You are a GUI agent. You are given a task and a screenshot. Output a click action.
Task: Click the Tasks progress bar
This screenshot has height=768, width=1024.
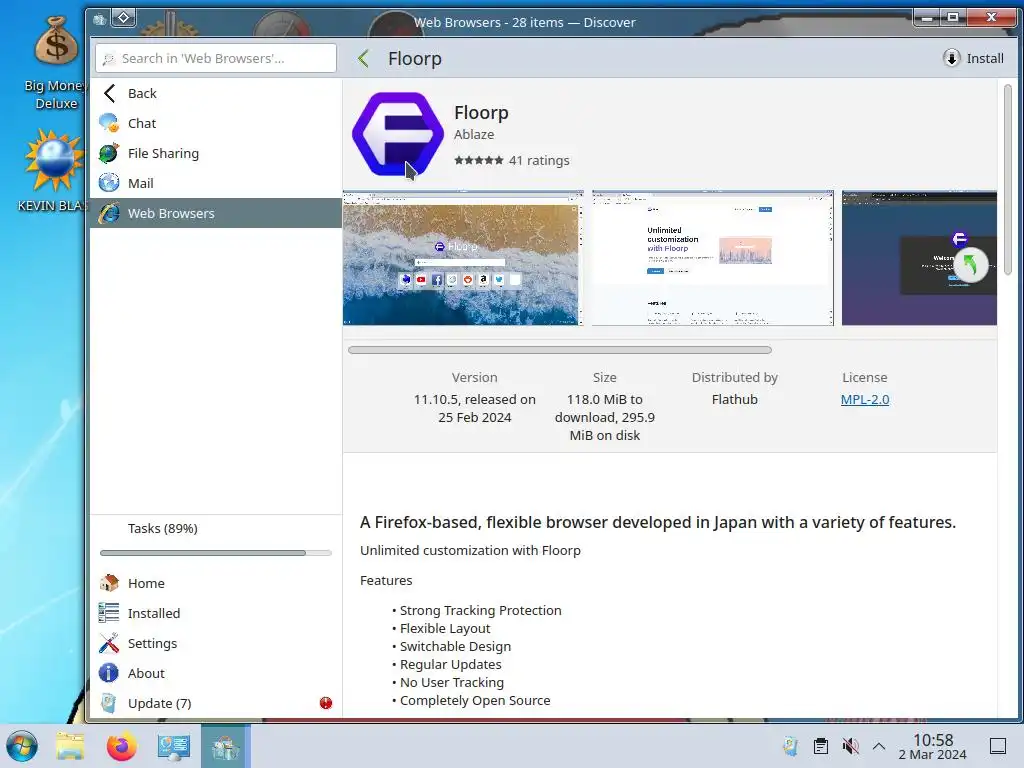216,552
